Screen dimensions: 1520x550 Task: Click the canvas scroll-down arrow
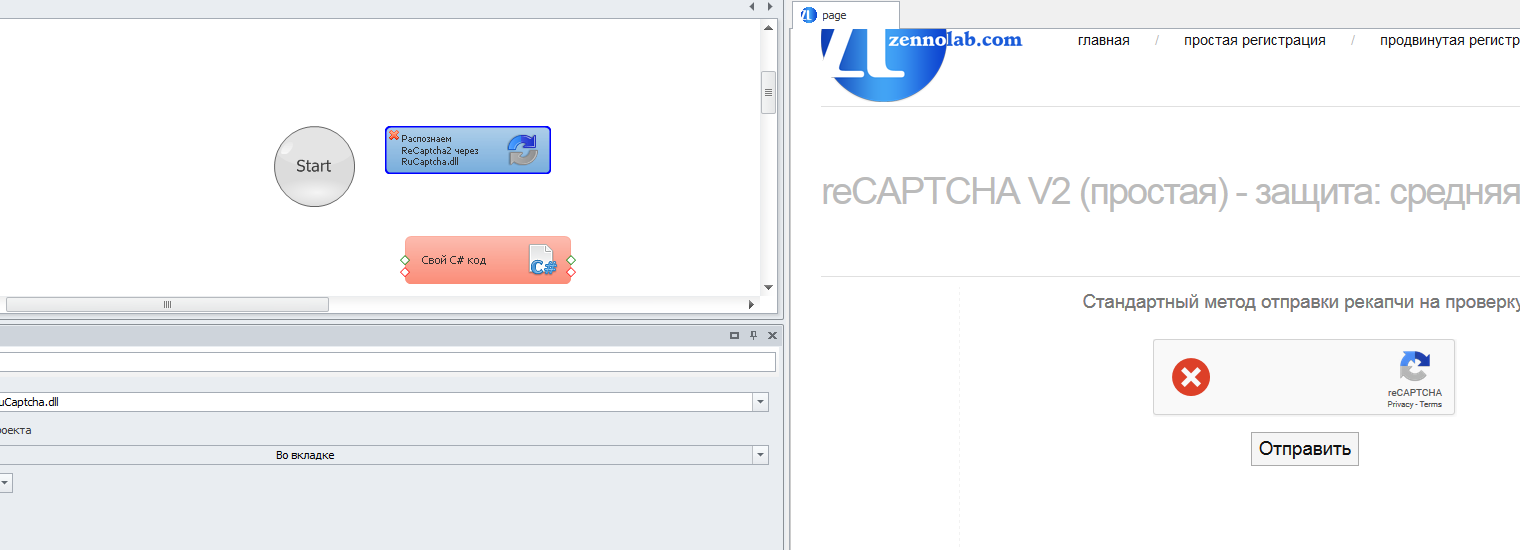tap(769, 288)
